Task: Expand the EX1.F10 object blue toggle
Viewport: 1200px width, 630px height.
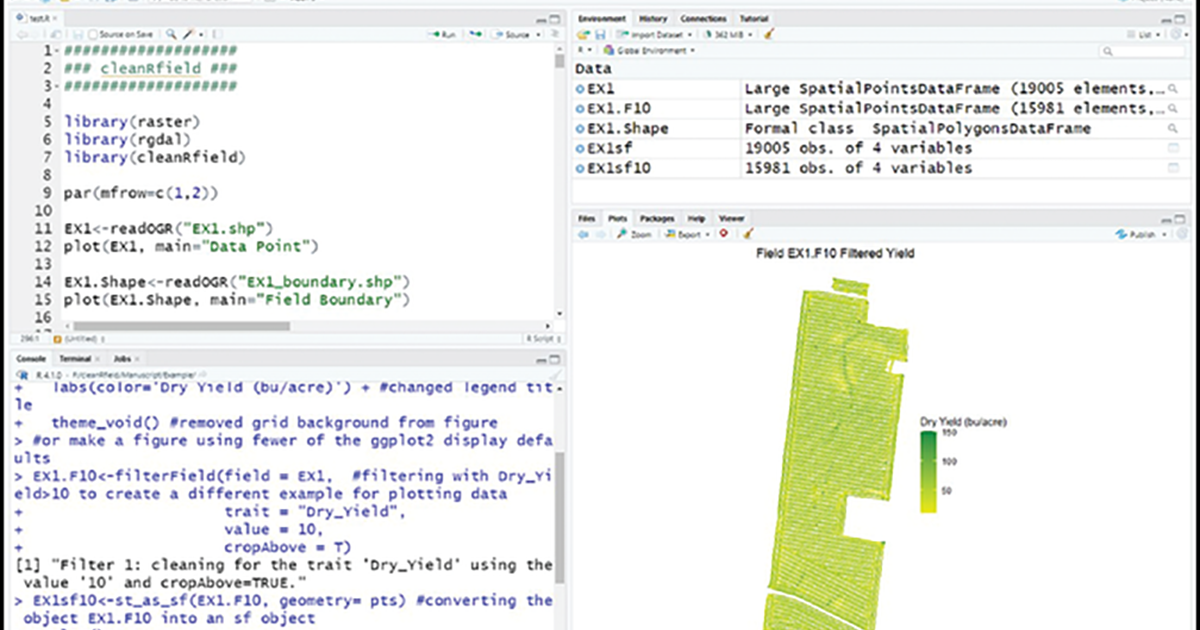Action: click(x=582, y=108)
